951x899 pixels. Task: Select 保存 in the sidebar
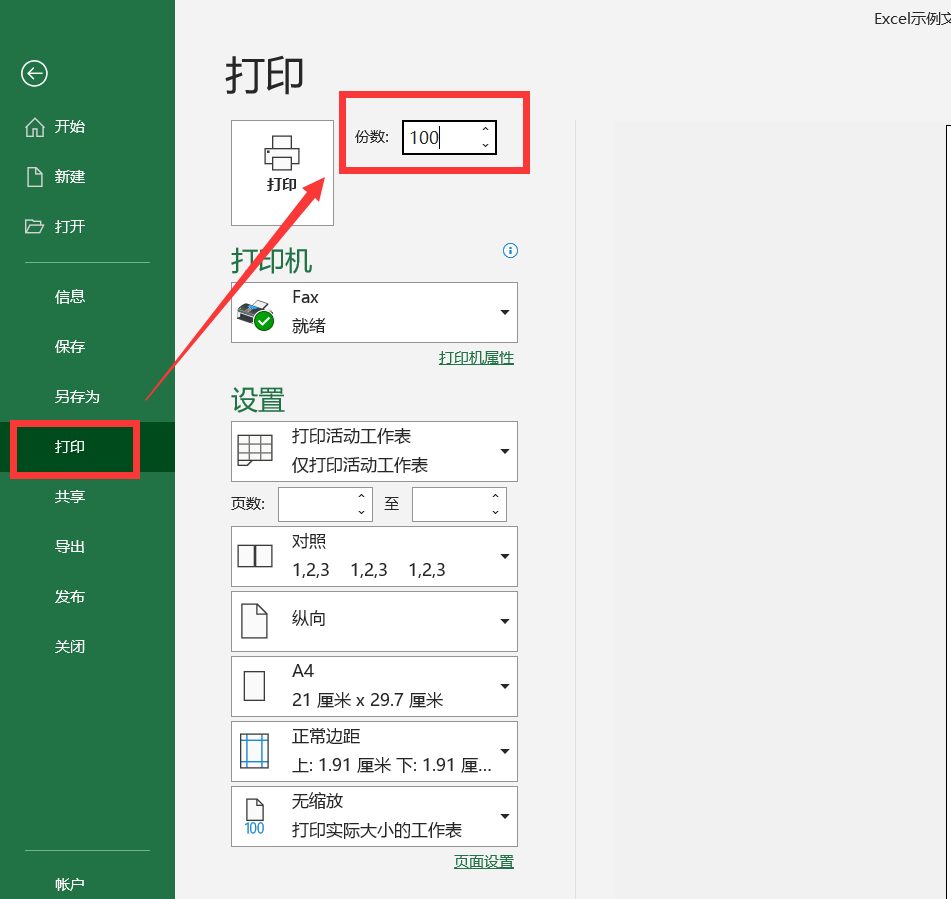(70, 346)
